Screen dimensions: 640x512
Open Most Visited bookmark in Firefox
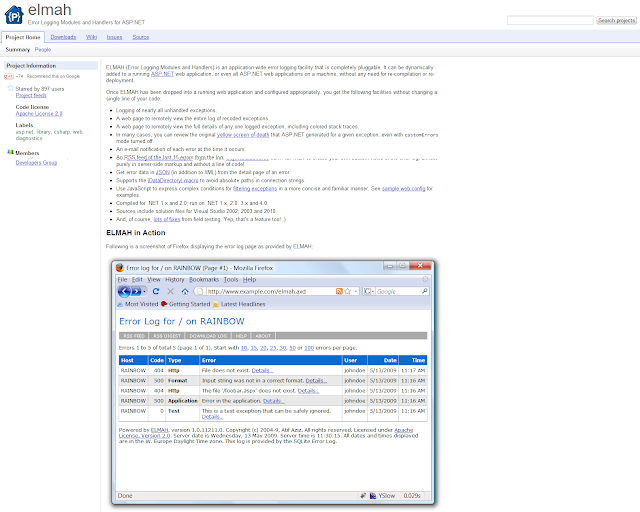(138, 304)
